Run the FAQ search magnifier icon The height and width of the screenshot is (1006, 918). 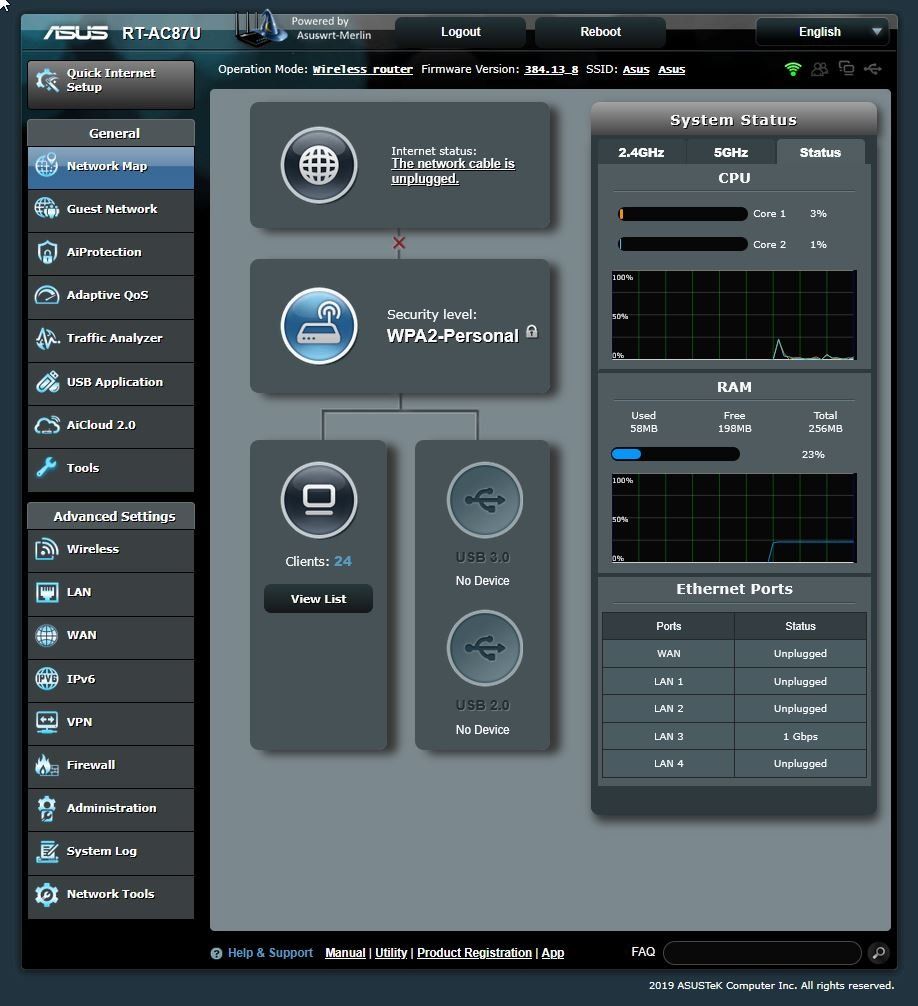tap(879, 953)
